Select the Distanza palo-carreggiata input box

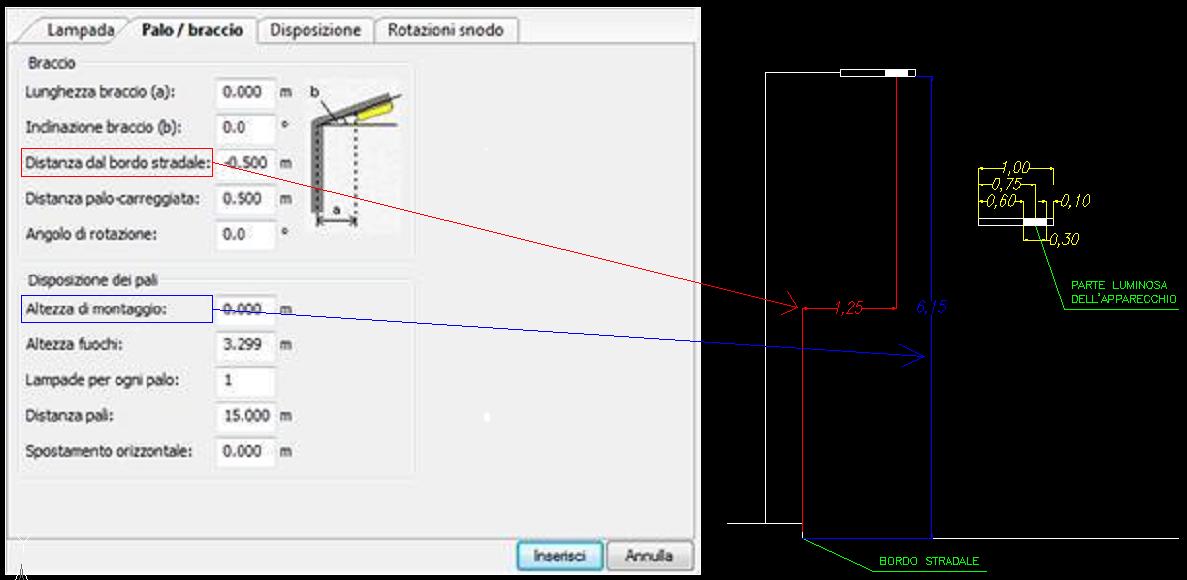tap(244, 199)
